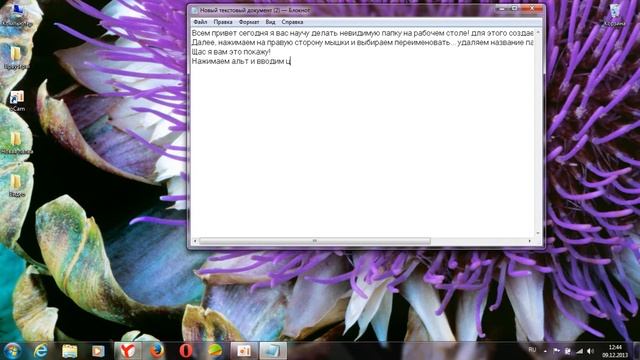This screenshot has height=360, width=640.
Task: Launch Opera browser from the taskbar
Action: [186, 351]
